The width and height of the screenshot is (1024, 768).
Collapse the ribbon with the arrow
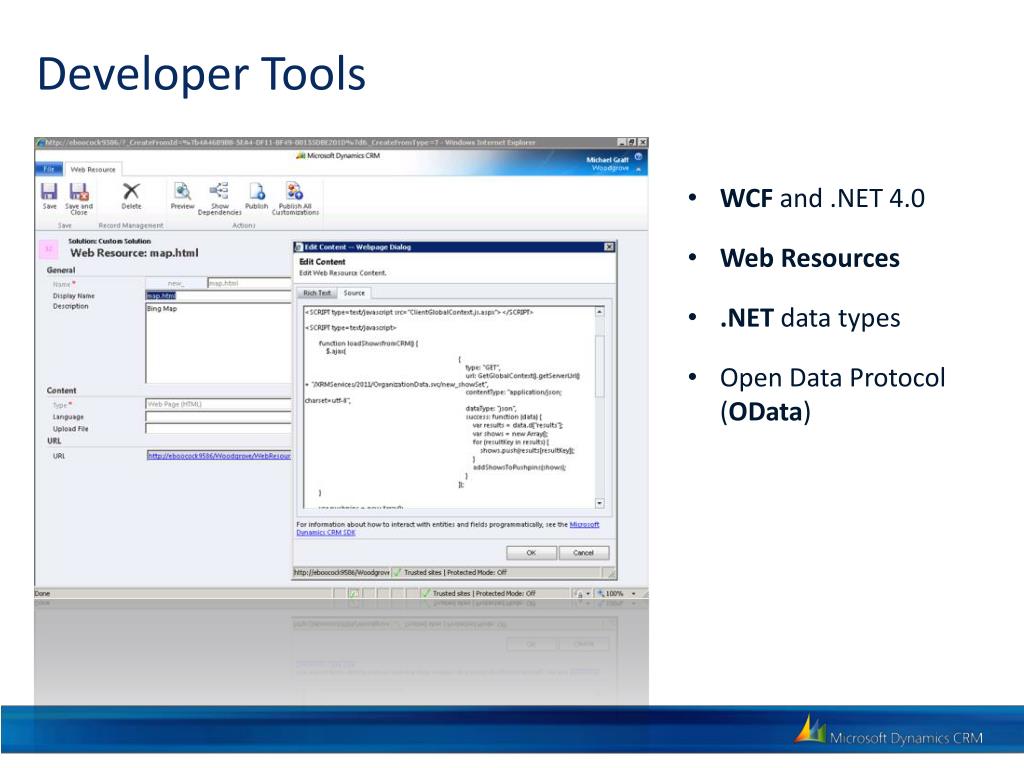638,169
